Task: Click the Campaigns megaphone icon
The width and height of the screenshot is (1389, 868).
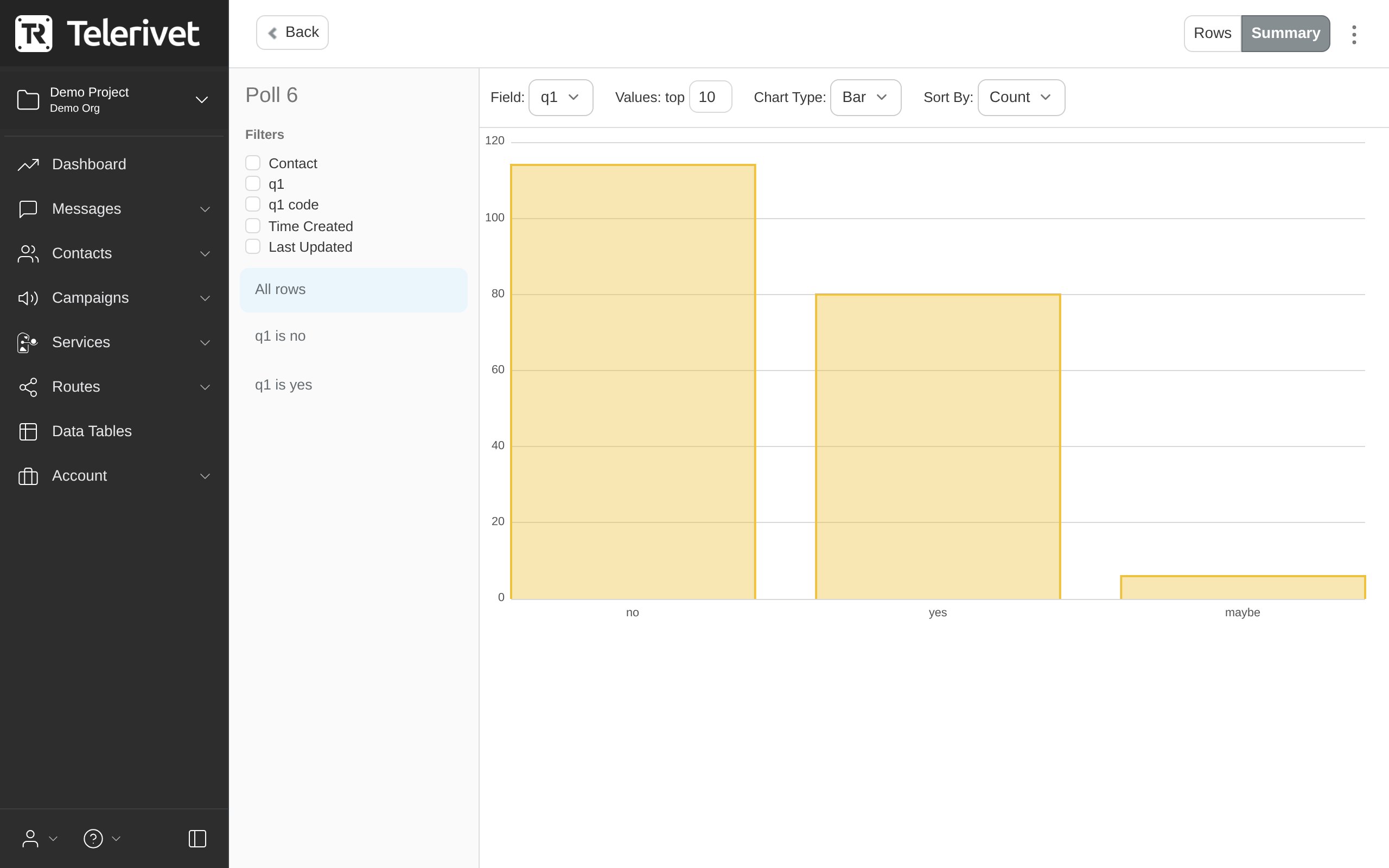Action: coord(28,298)
